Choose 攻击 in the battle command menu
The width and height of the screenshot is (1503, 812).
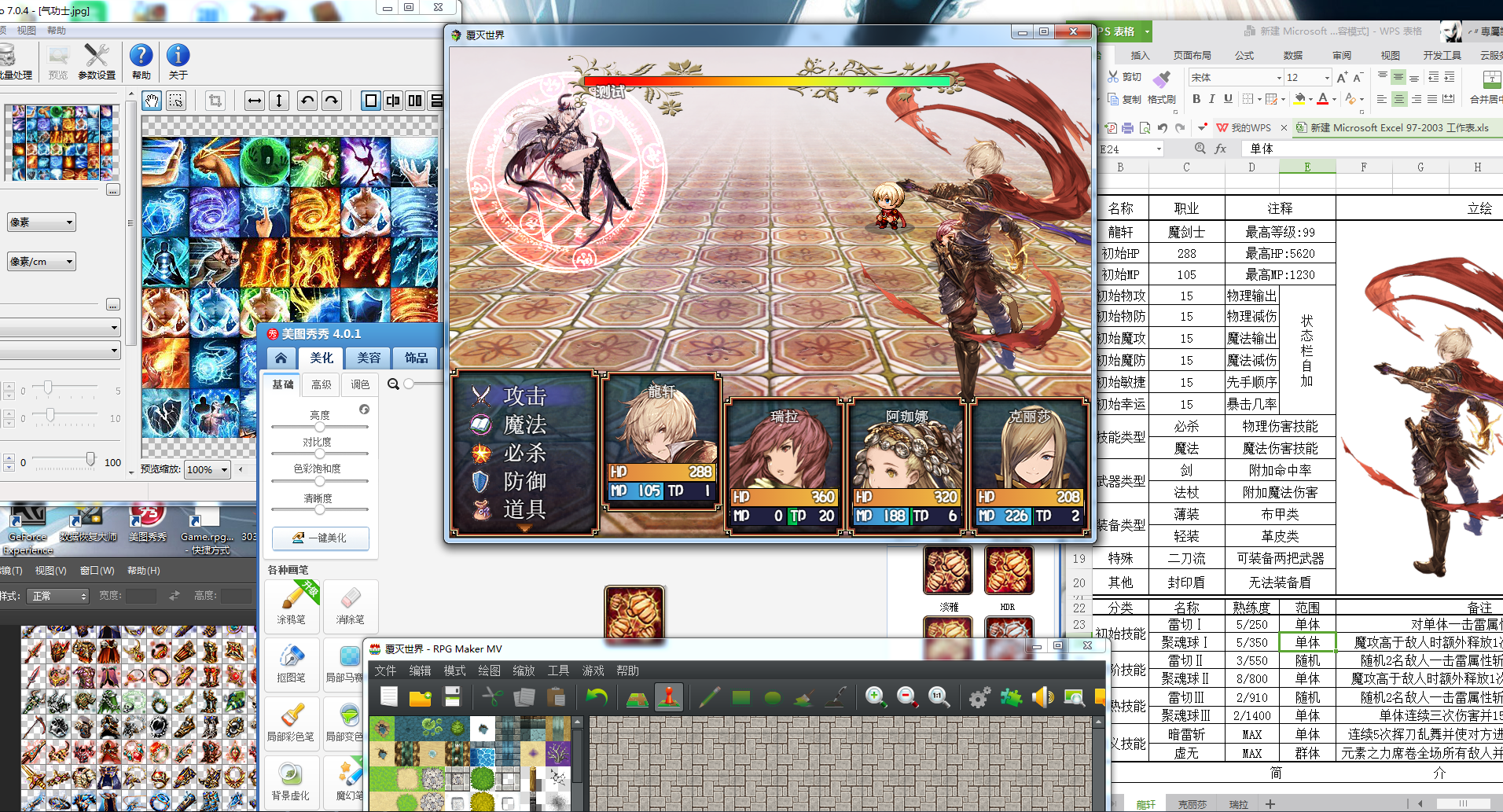click(524, 396)
